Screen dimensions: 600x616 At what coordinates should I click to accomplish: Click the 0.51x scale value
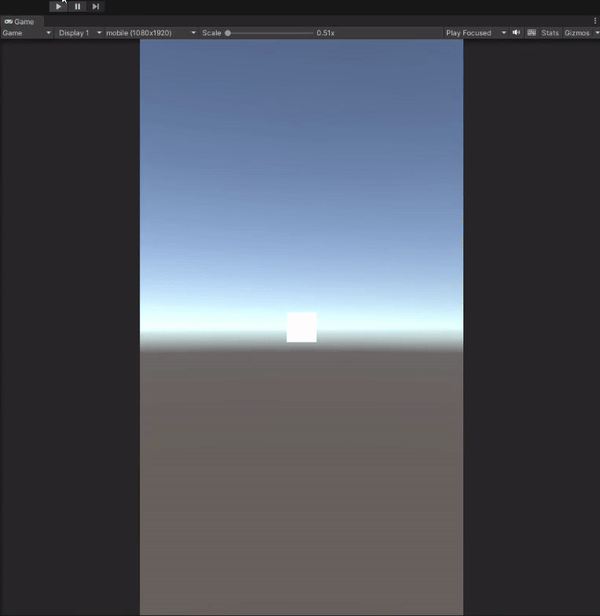coord(325,33)
